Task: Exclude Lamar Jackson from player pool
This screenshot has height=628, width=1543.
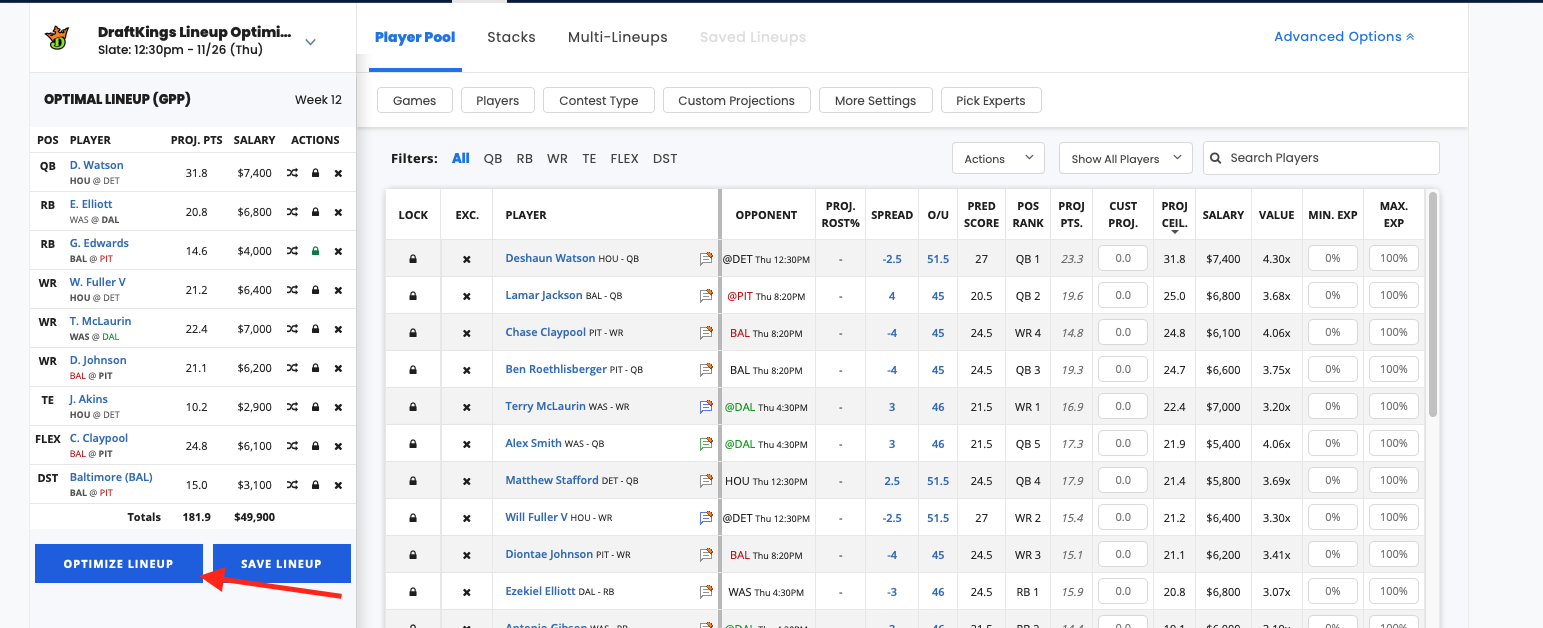Action: (466, 296)
